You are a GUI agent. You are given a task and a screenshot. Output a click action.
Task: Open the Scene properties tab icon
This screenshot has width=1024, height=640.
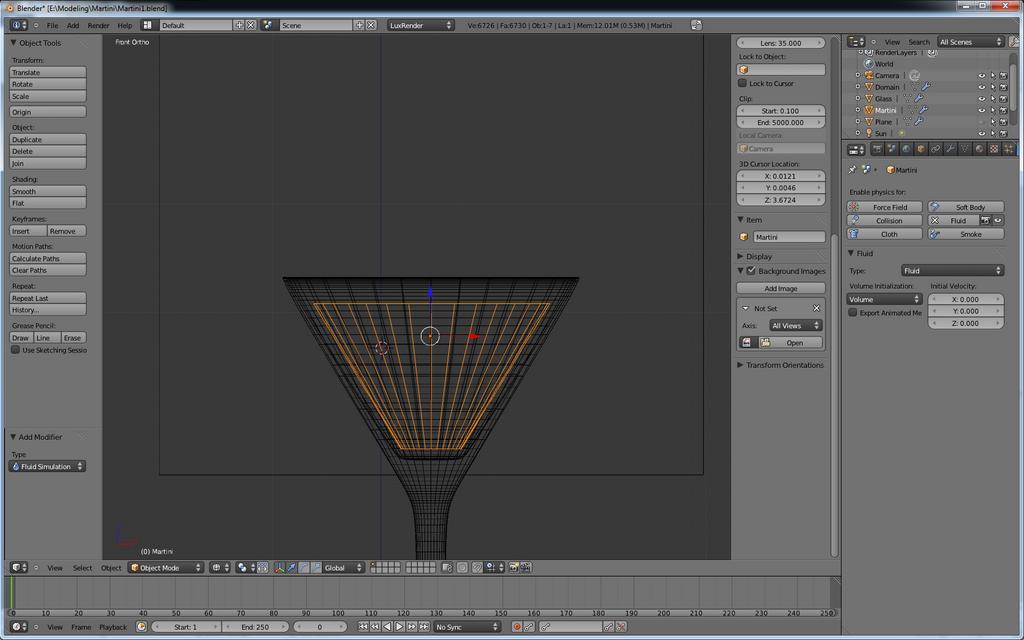click(x=891, y=150)
